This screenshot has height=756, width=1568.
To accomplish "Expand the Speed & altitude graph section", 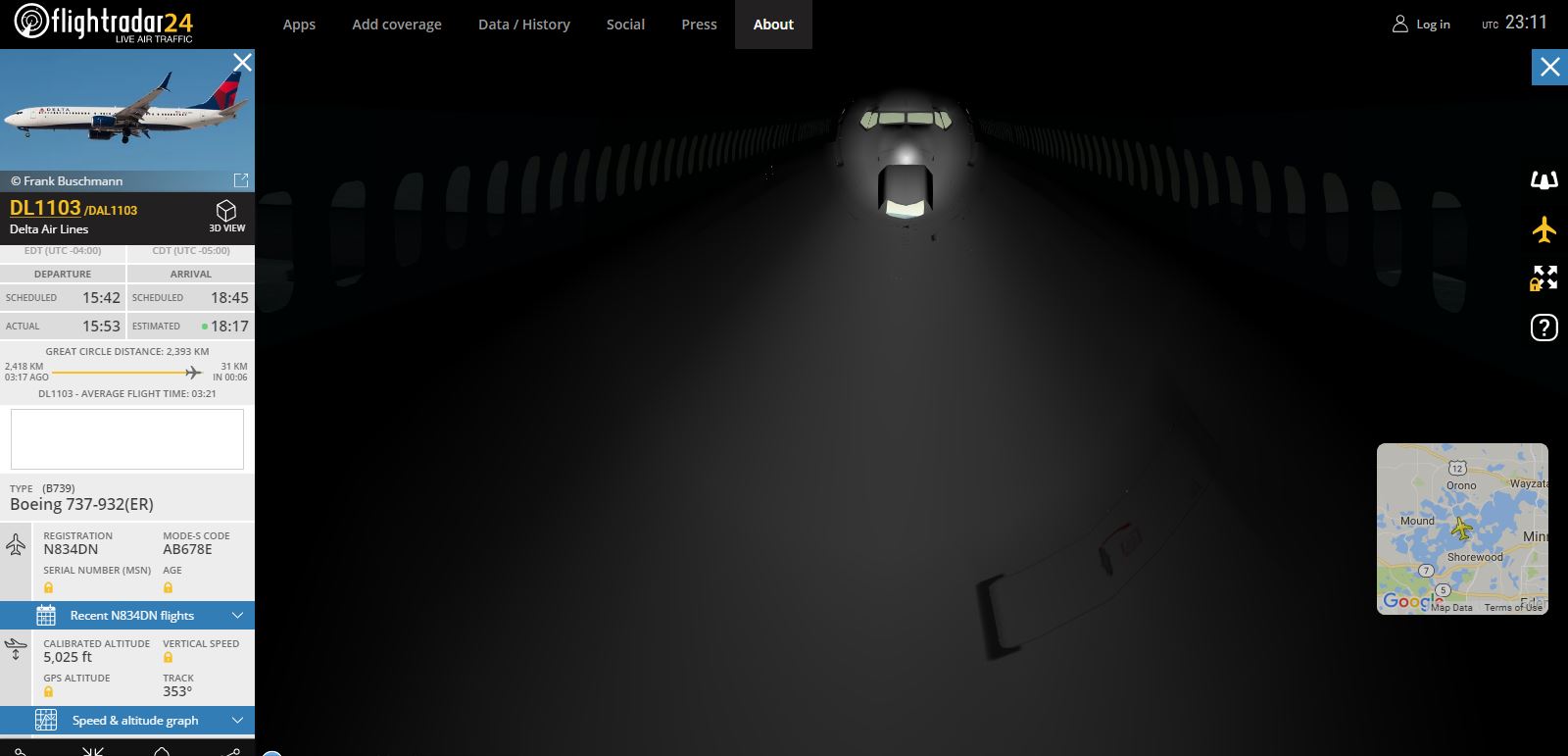I will pos(127,721).
